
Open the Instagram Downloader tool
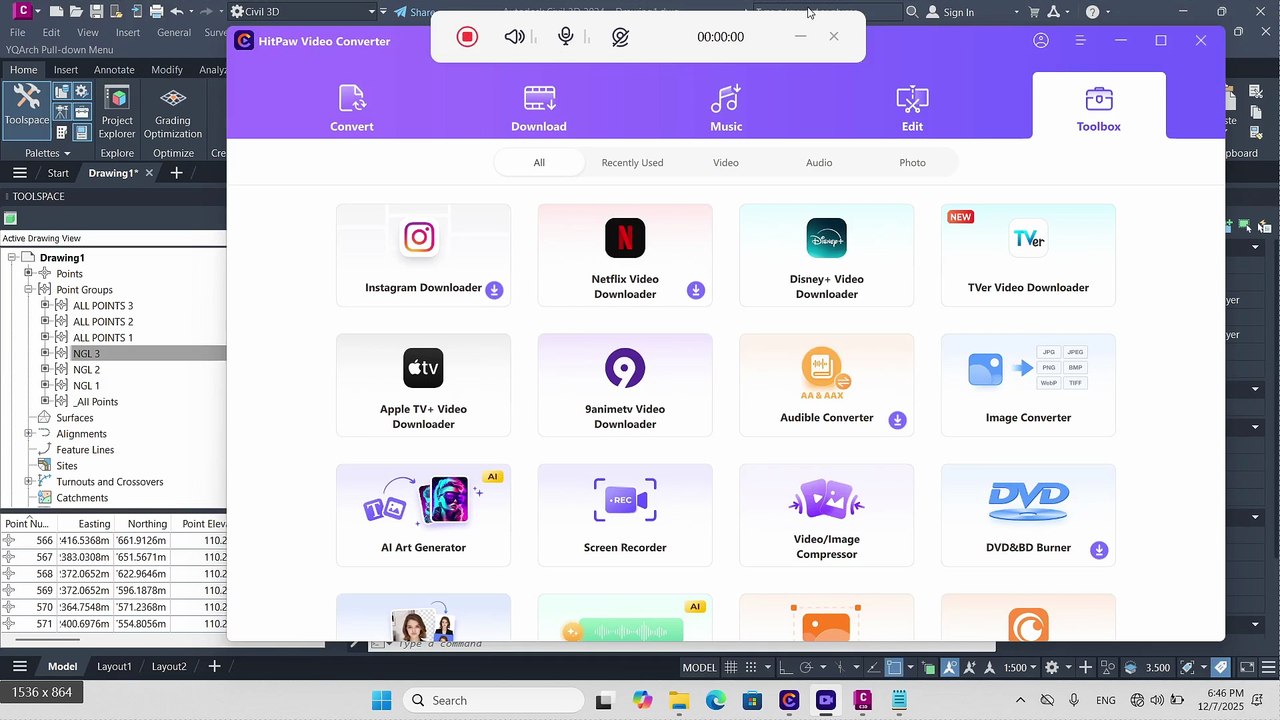pyautogui.click(x=423, y=255)
